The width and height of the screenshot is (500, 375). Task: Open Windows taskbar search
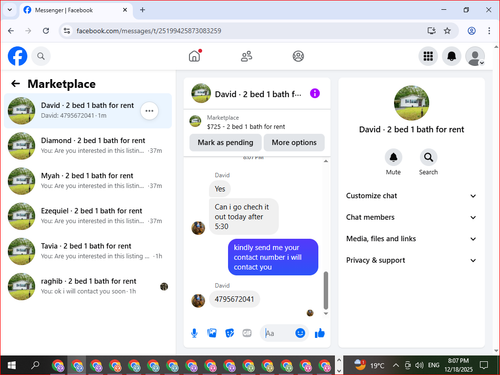[35, 365]
